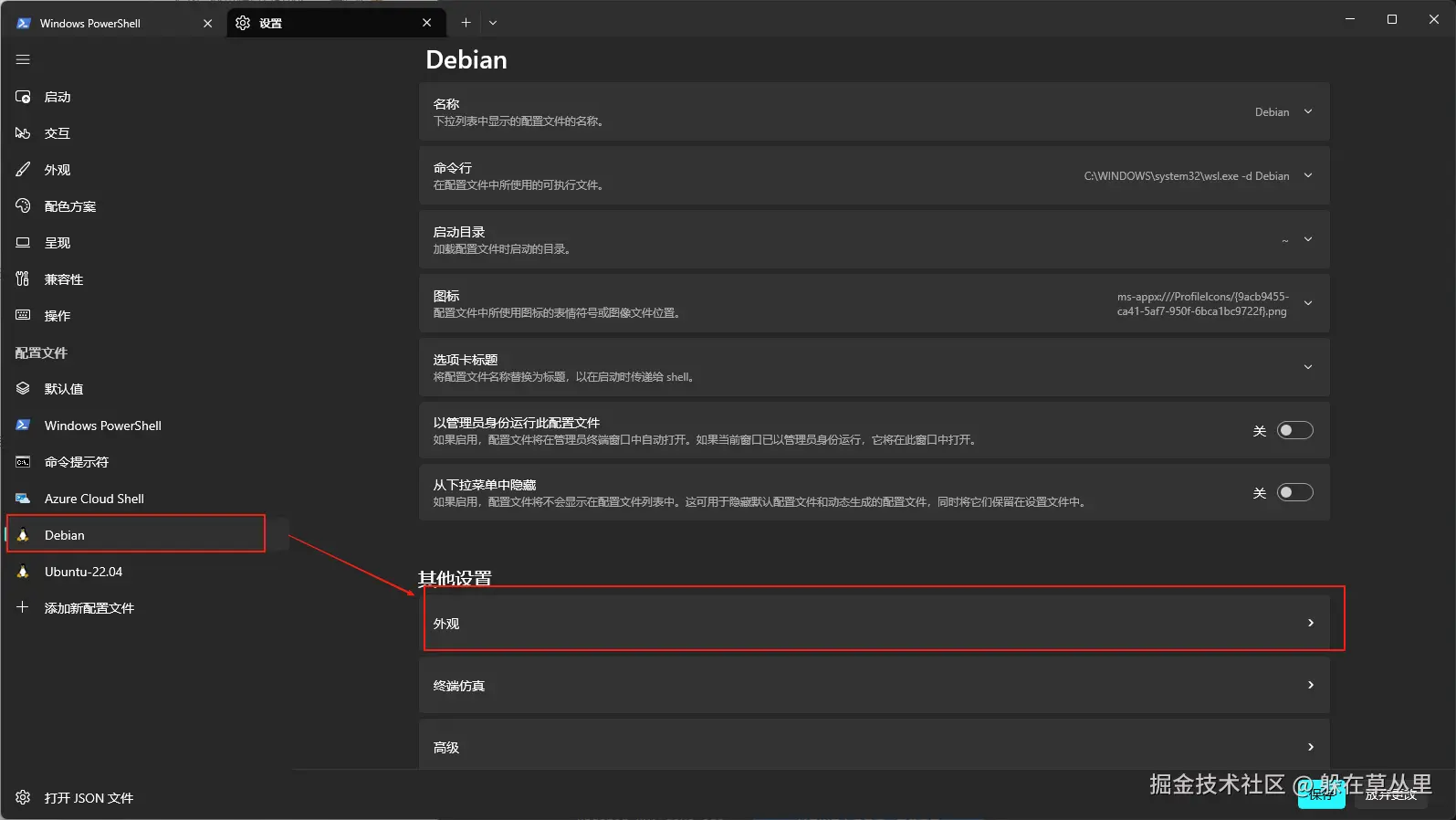Expand the 名称 name setting
This screenshot has width=1456, height=820.
click(875, 111)
